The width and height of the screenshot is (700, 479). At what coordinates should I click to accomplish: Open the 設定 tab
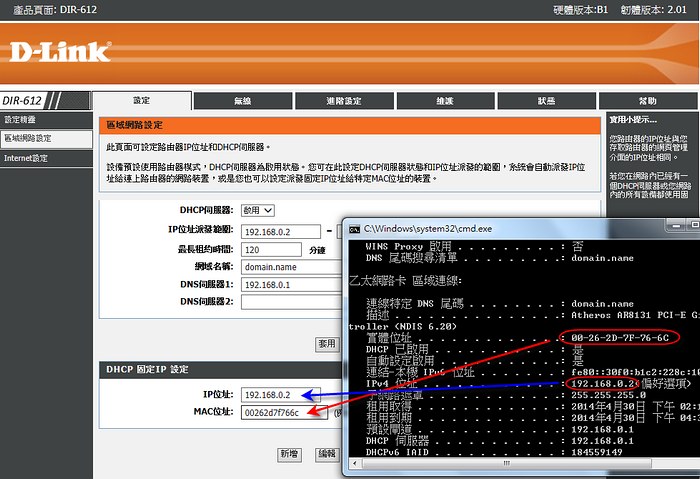coord(141,101)
